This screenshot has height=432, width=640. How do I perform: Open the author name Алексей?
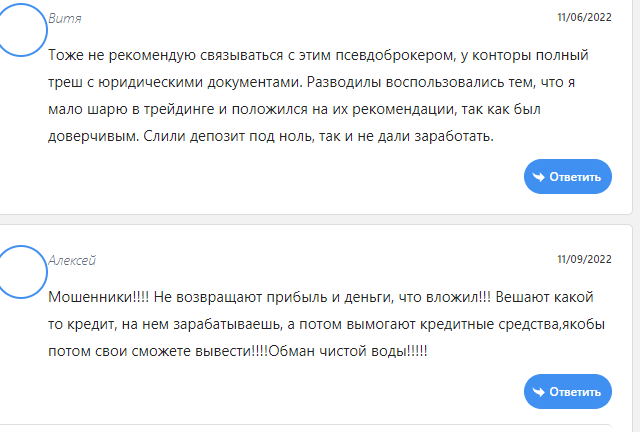72,261
